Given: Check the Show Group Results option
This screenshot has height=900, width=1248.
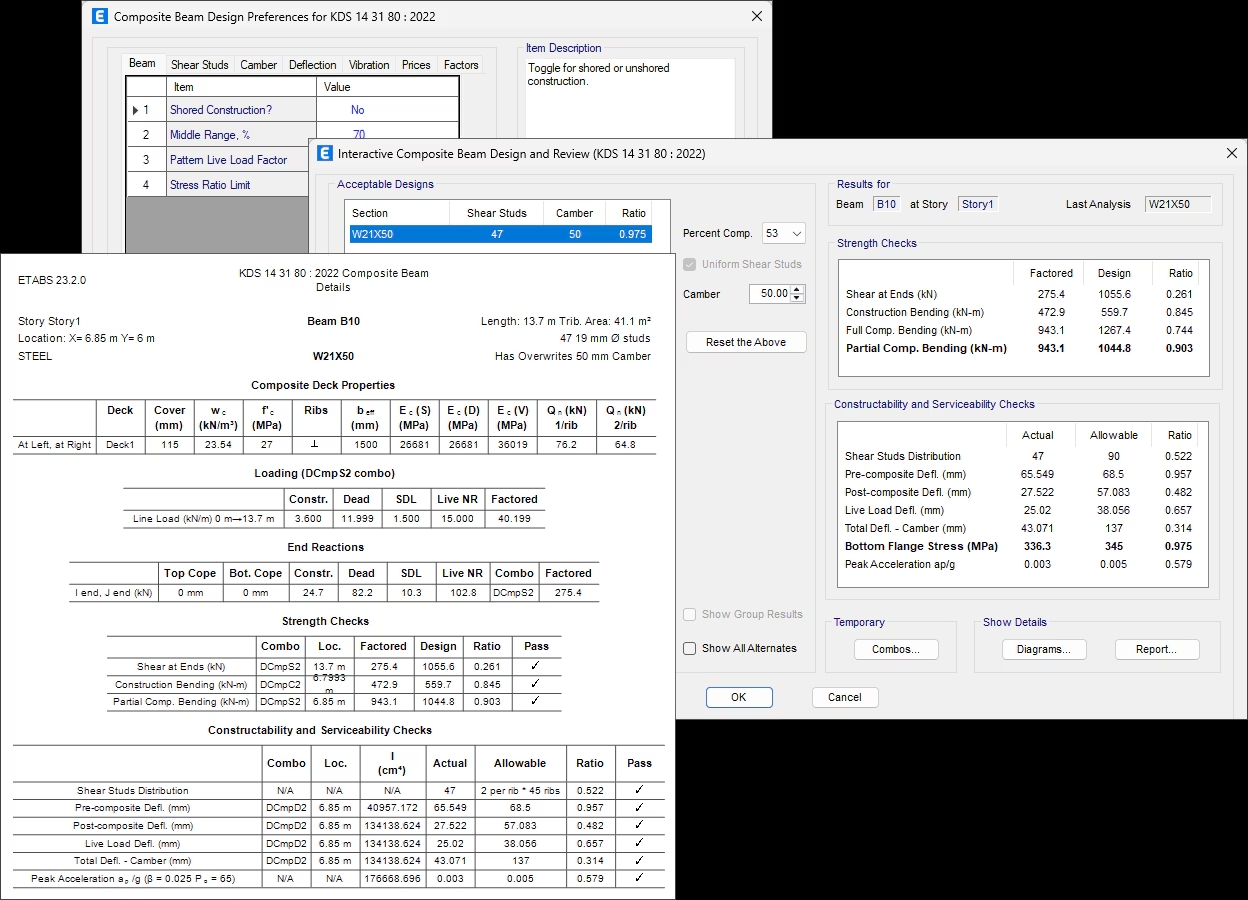Looking at the screenshot, I should (x=690, y=614).
